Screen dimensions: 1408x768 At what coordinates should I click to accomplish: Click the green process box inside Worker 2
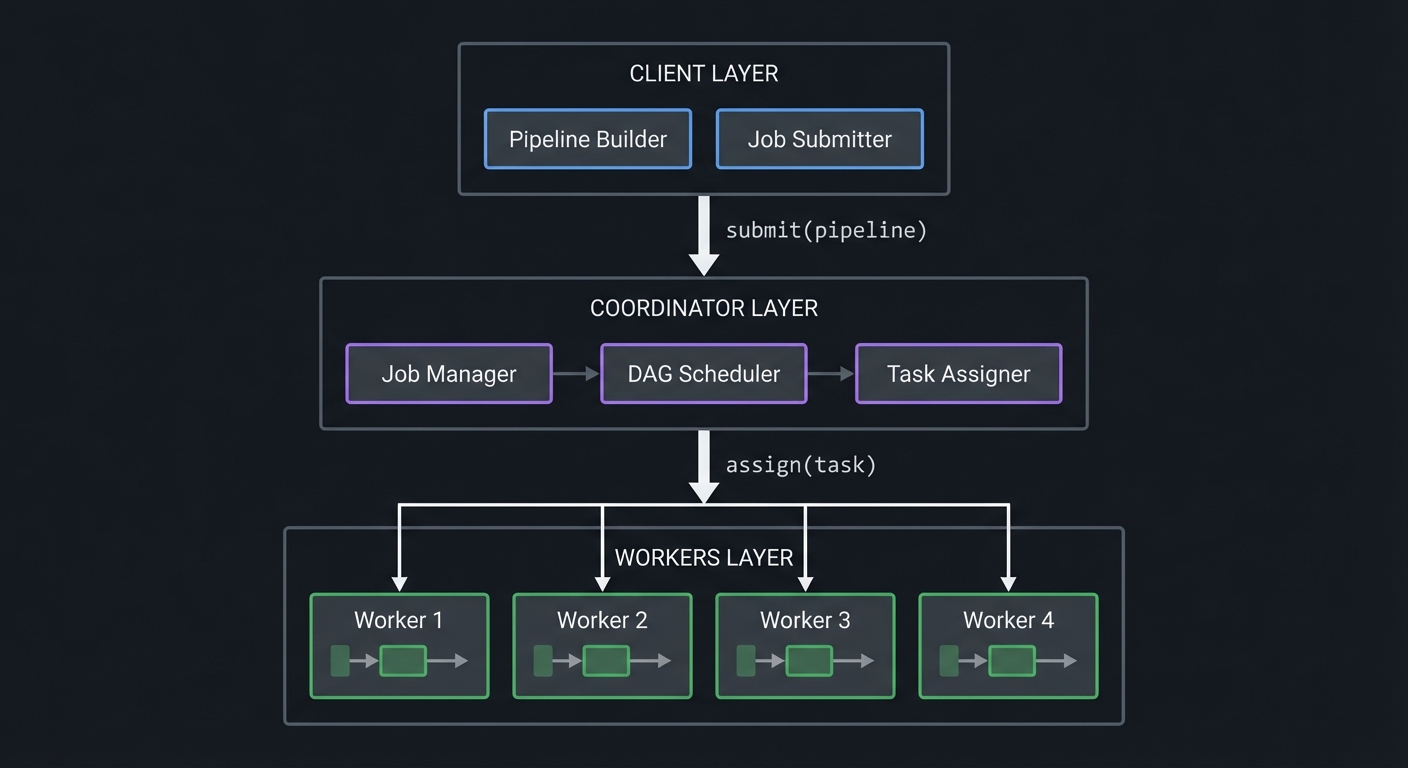(607, 660)
